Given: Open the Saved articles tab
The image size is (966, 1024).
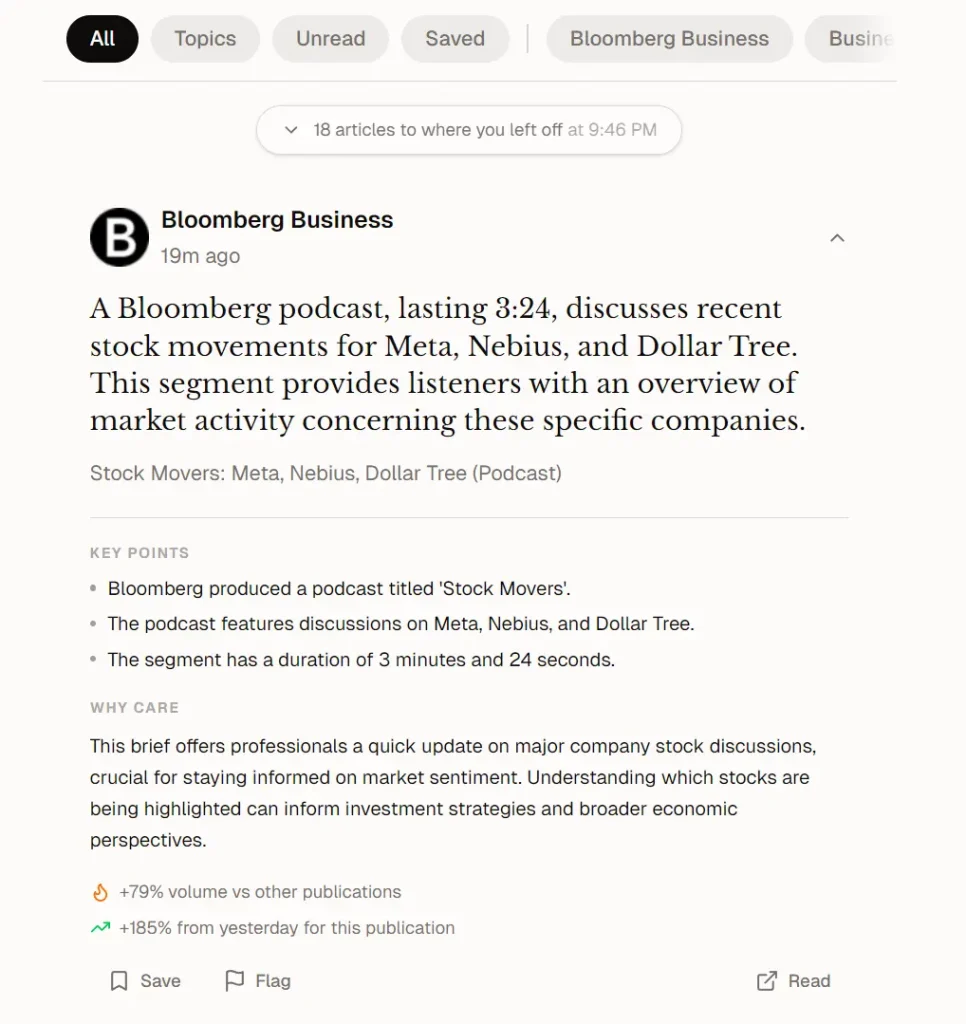Looking at the screenshot, I should (x=455, y=39).
